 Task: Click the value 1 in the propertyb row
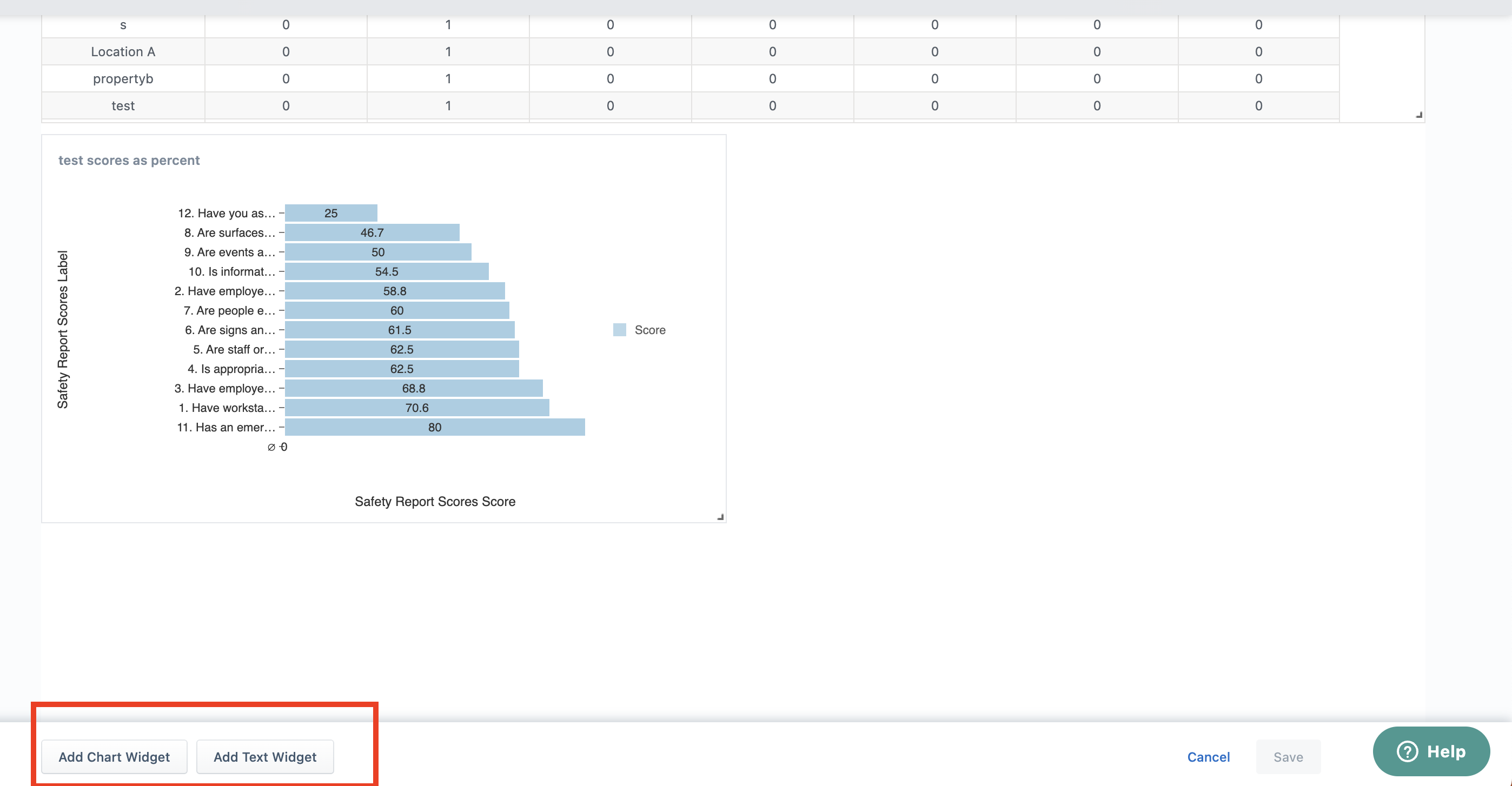coord(448,78)
